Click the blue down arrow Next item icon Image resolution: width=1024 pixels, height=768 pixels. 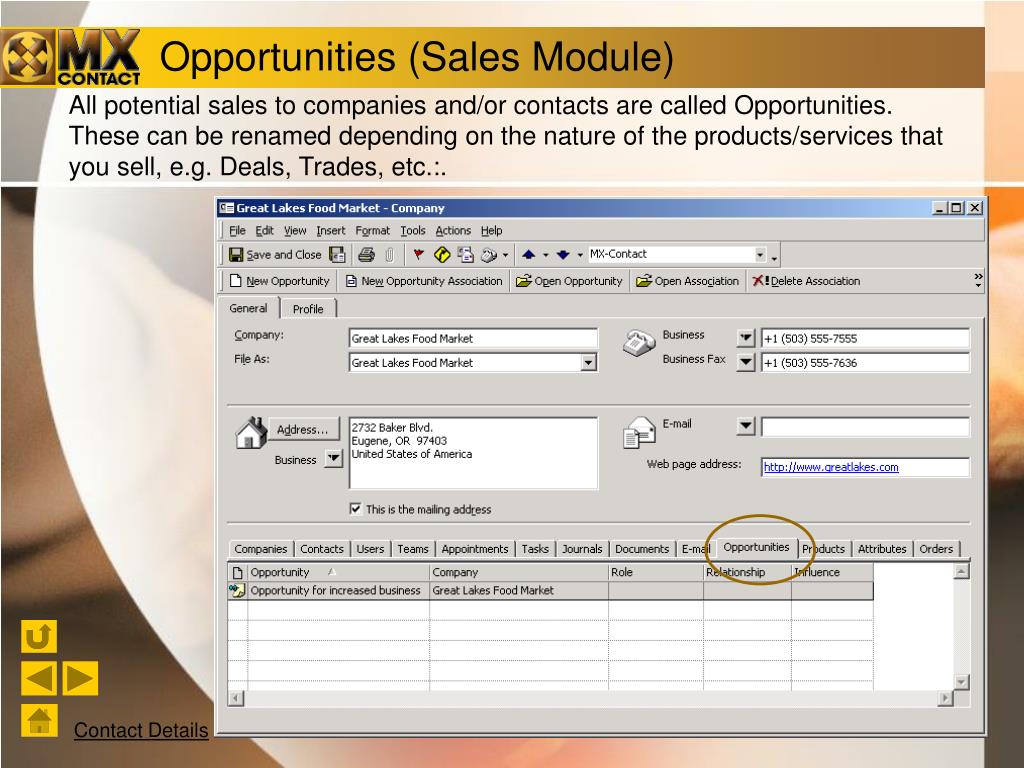pyautogui.click(x=563, y=255)
